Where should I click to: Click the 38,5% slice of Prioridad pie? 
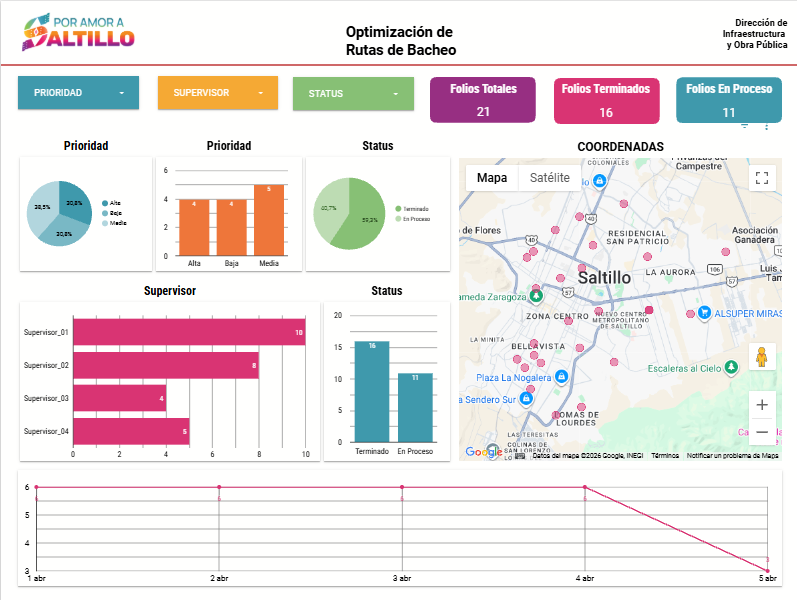pos(41,207)
